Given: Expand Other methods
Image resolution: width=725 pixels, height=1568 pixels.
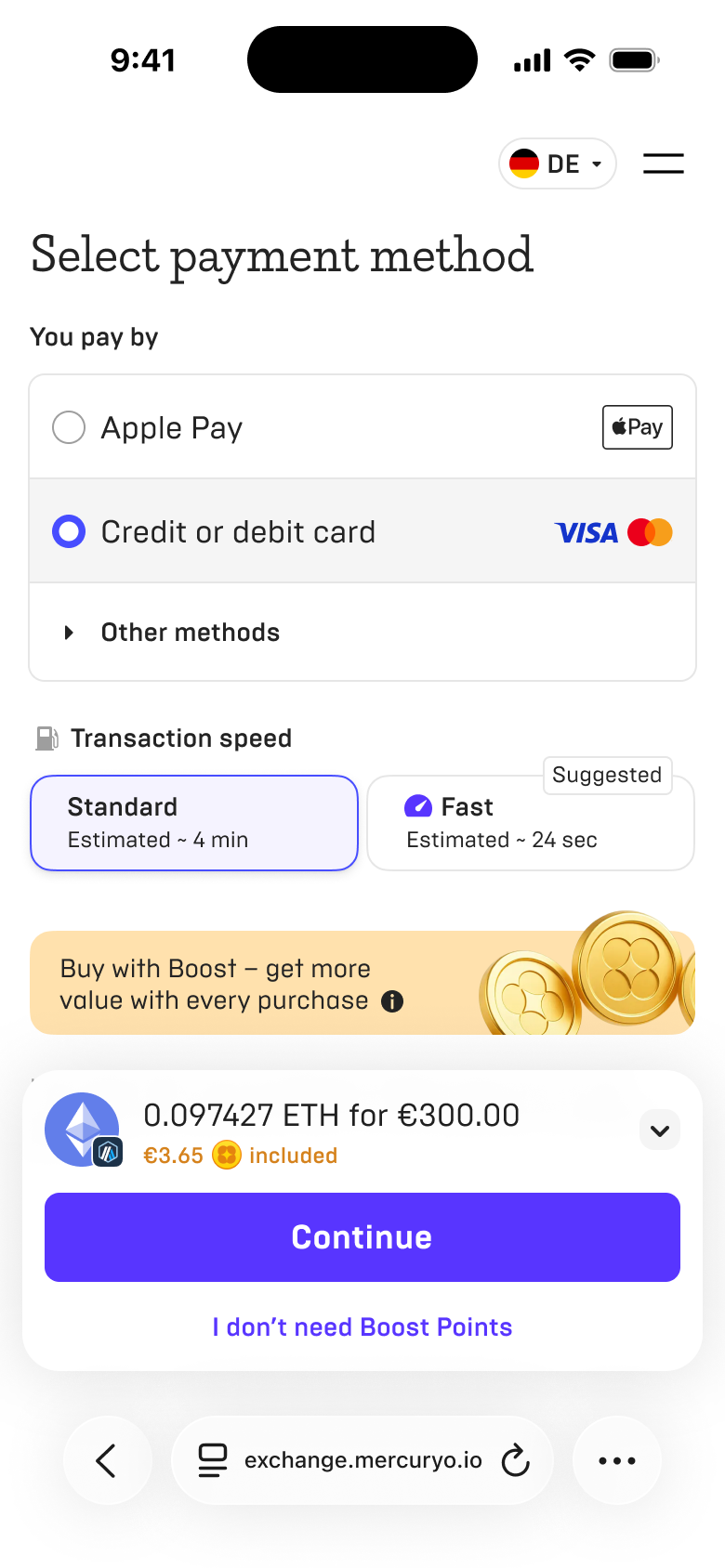Looking at the screenshot, I should (190, 633).
